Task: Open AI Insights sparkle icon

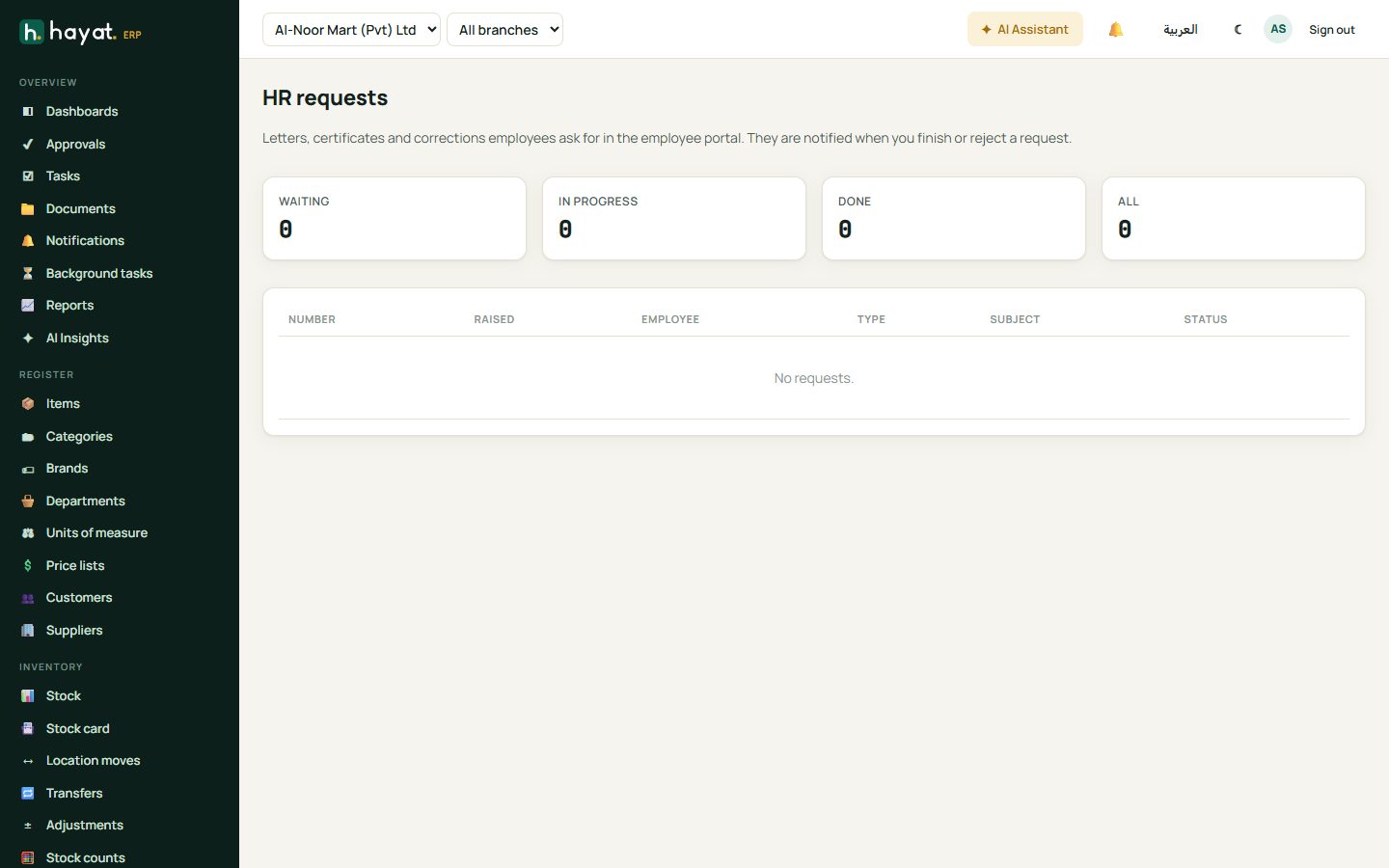Action: [28, 339]
